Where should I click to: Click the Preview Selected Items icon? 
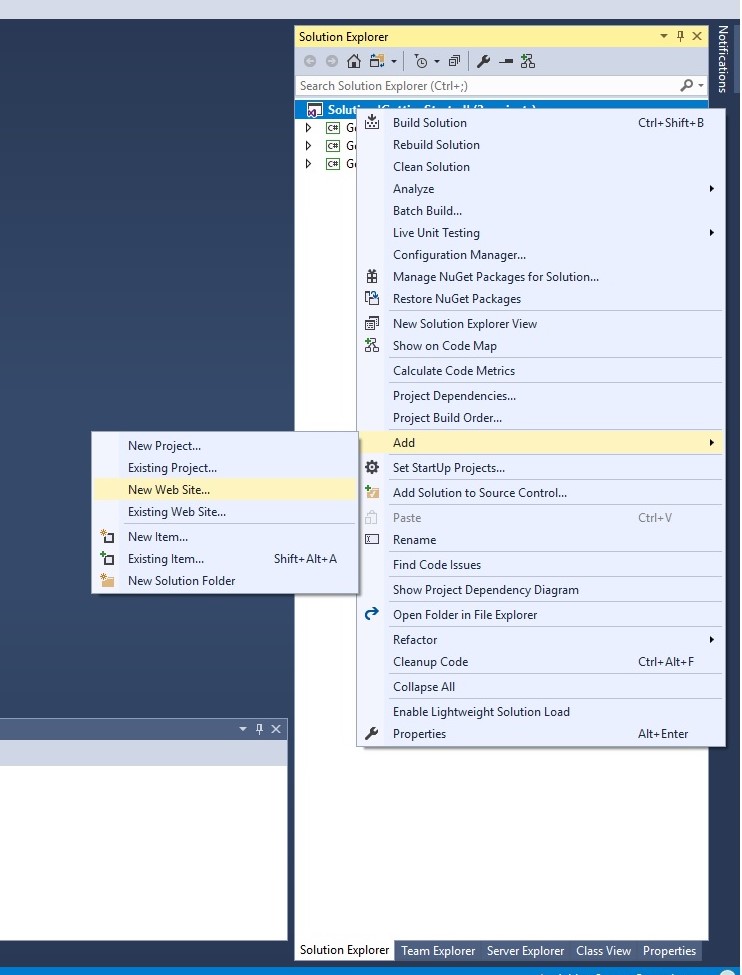(x=506, y=61)
